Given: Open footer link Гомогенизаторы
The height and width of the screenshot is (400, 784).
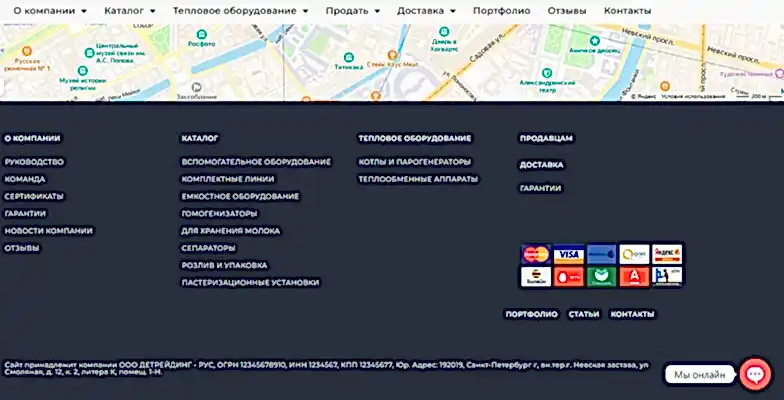Looking at the screenshot, I should tap(220, 214).
